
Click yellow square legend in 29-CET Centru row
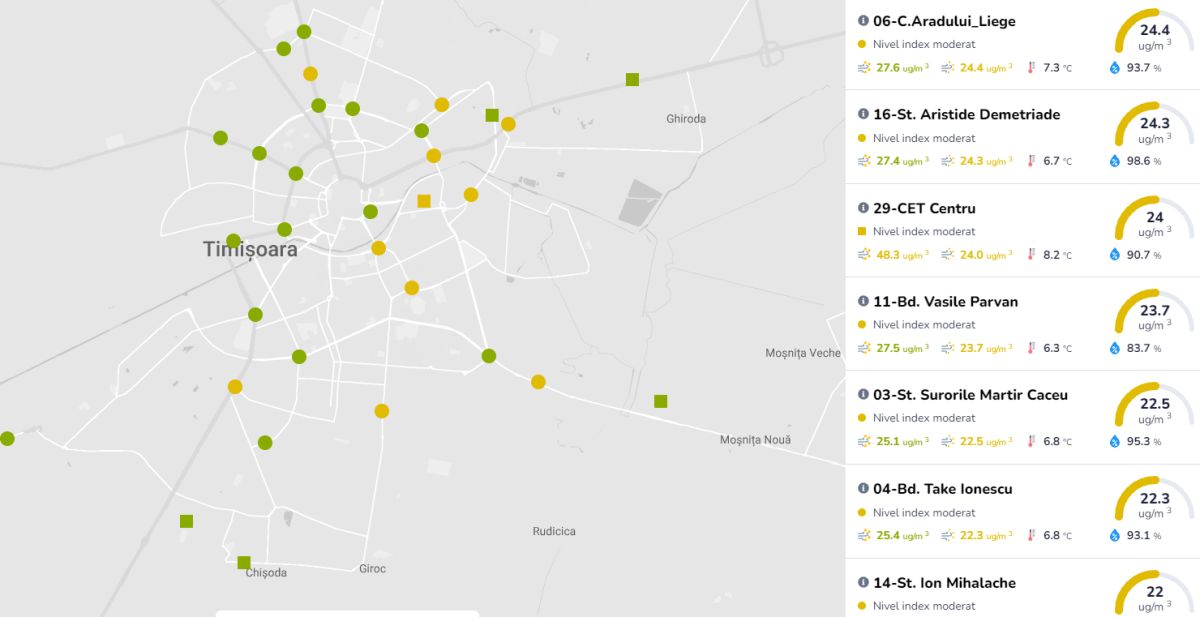[x=863, y=231]
